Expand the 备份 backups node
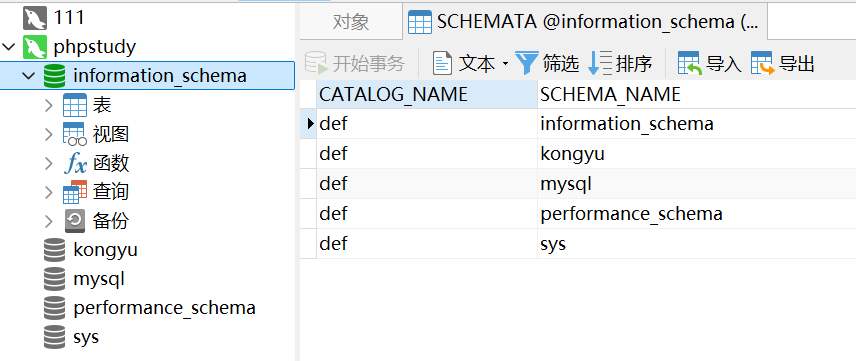Screen dimensions: 856x361 pos(49,221)
